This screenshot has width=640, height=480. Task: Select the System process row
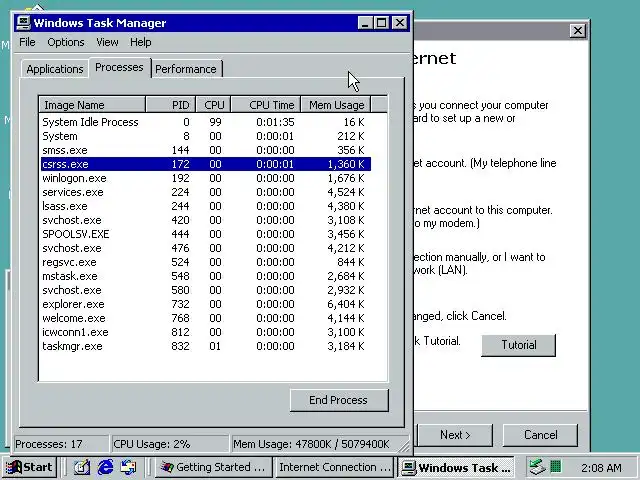tap(205, 136)
